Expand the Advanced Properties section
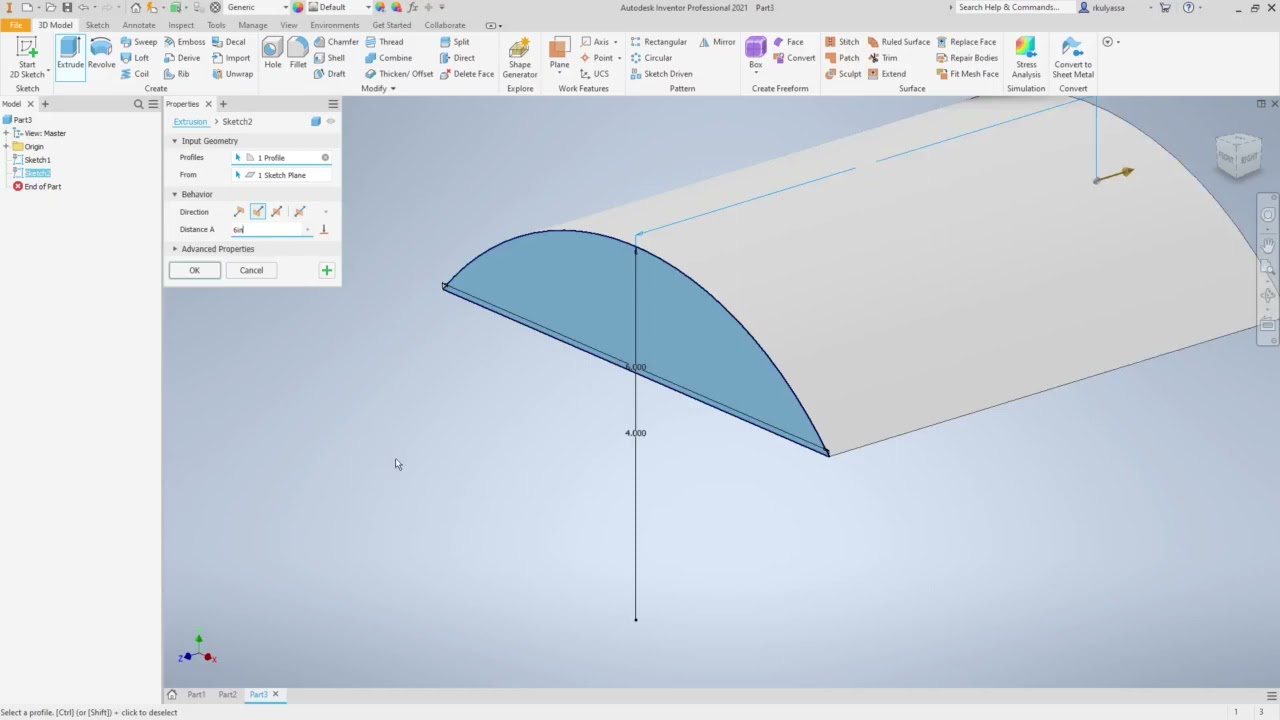The width and height of the screenshot is (1280, 720). pyautogui.click(x=175, y=249)
